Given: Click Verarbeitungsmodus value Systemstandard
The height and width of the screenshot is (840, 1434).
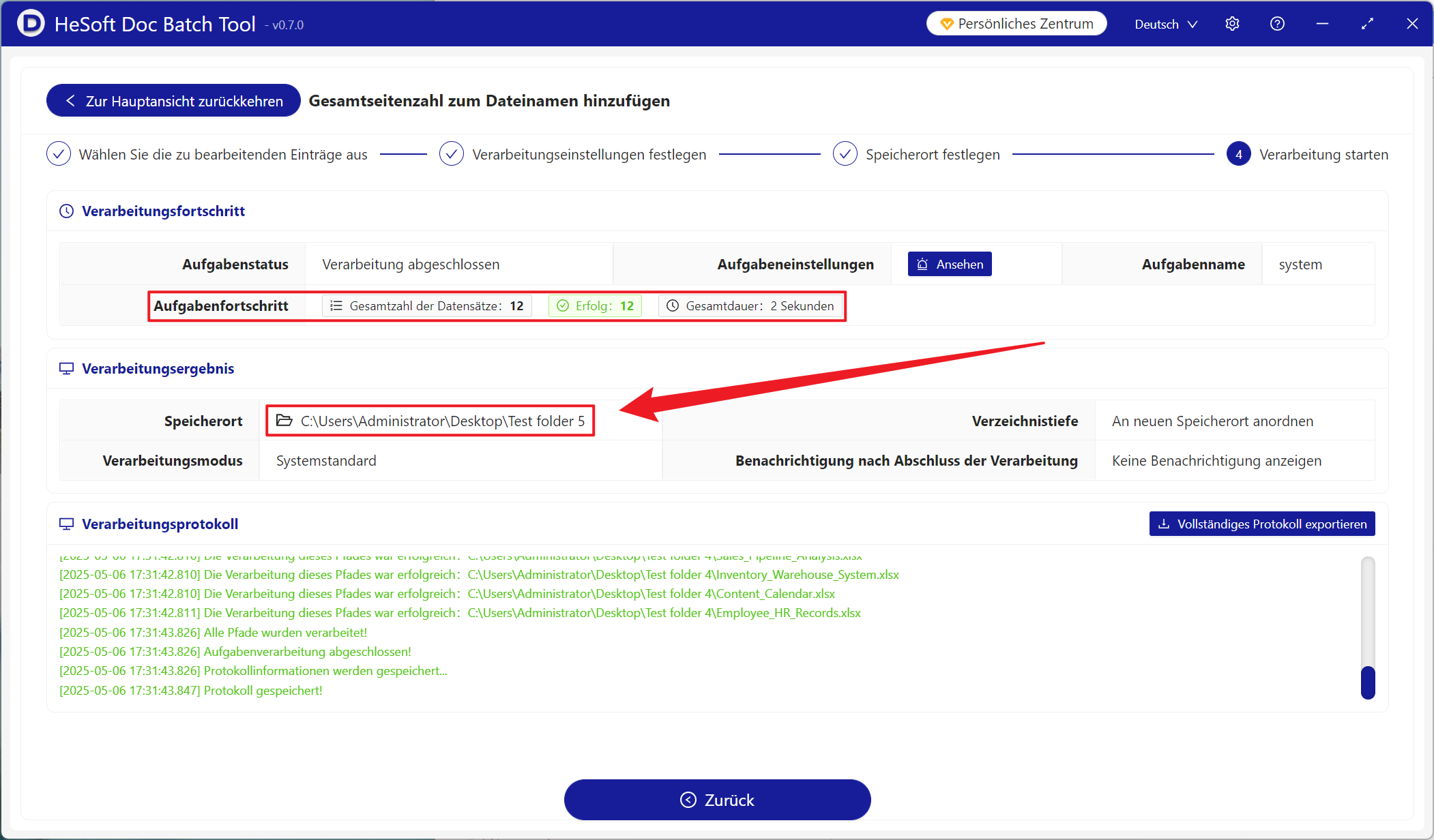Looking at the screenshot, I should [x=326, y=461].
